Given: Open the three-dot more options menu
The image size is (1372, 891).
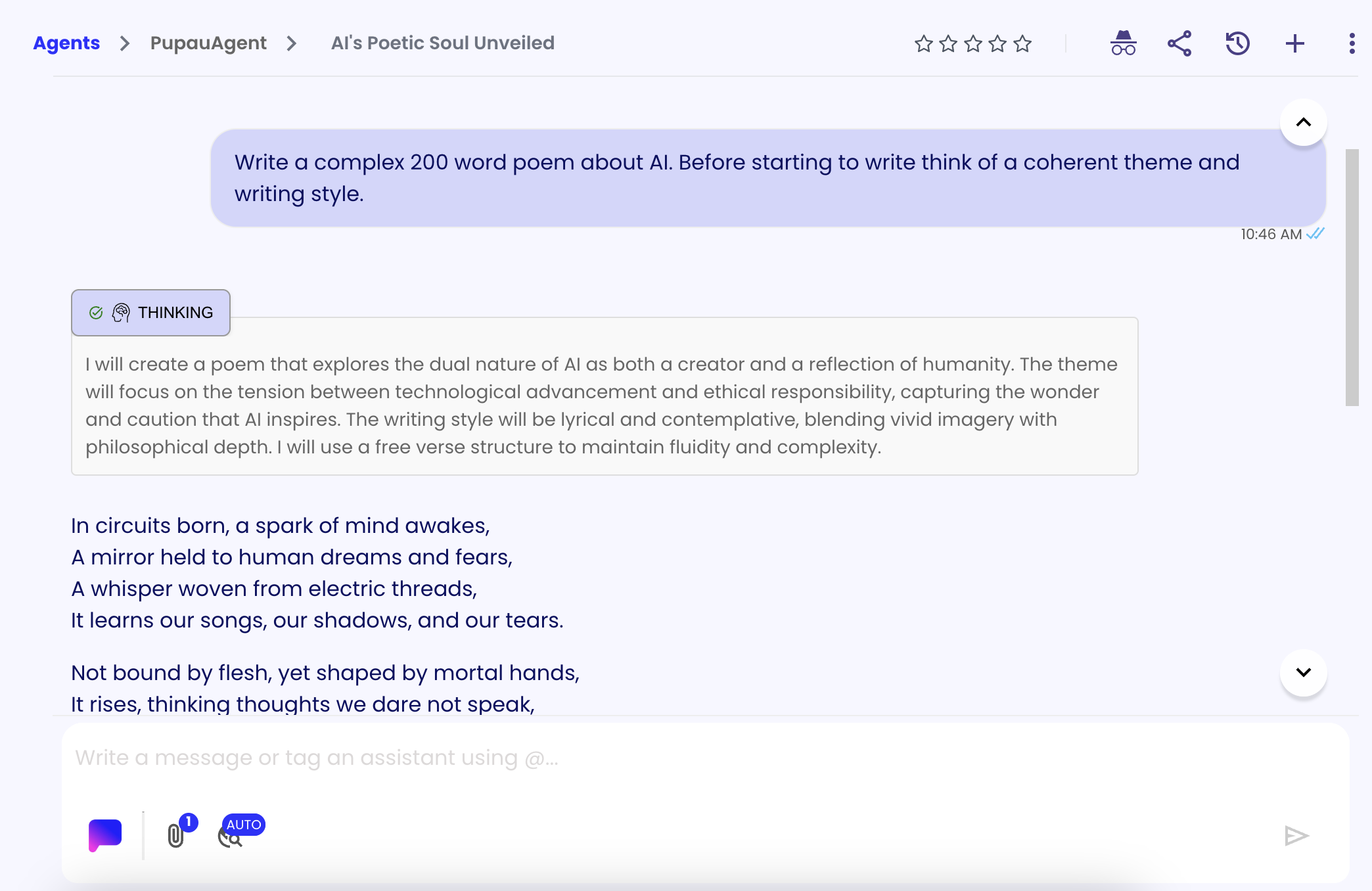Looking at the screenshot, I should [x=1352, y=43].
